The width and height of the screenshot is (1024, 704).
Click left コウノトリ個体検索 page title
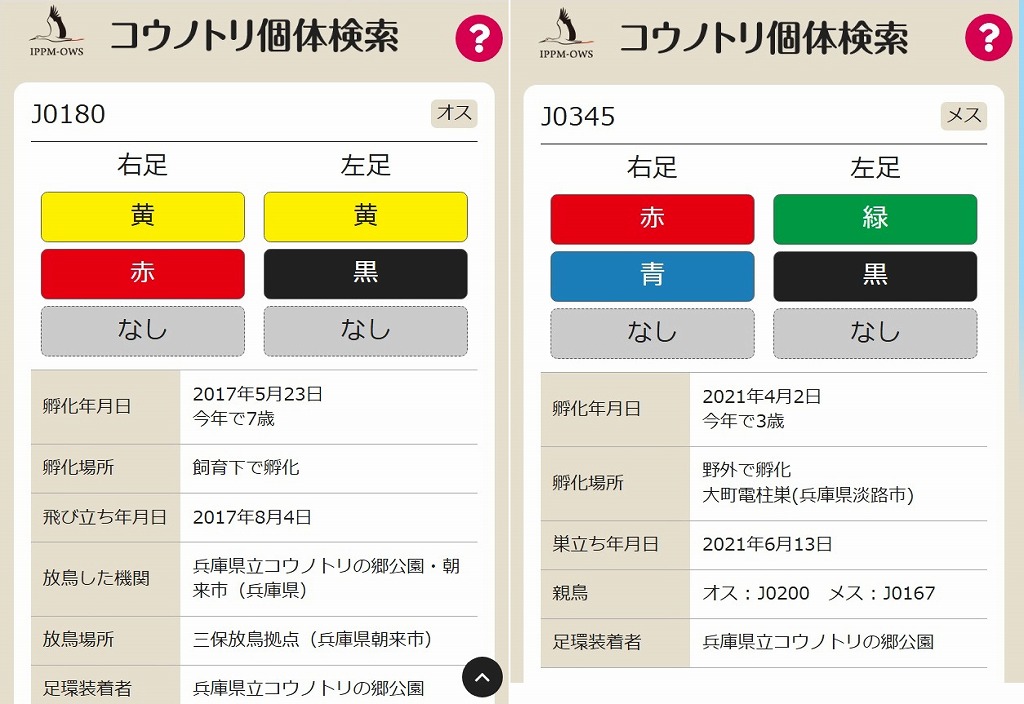[255, 35]
